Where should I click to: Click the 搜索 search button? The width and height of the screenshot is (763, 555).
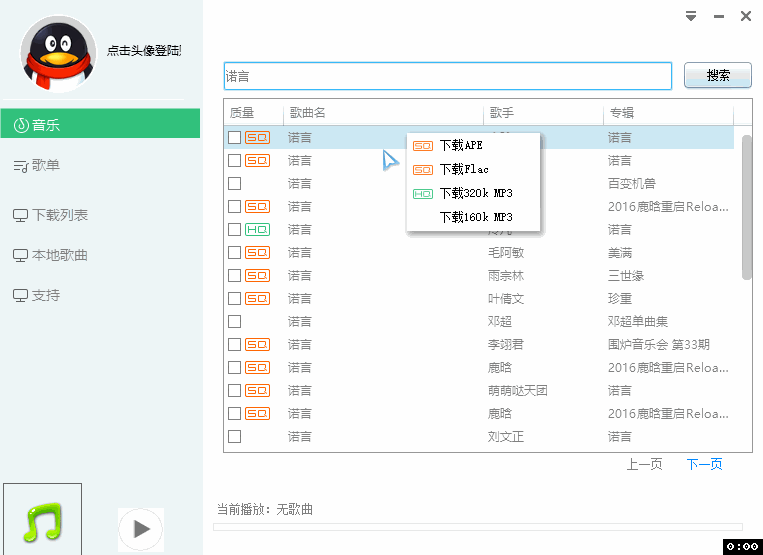(717, 75)
